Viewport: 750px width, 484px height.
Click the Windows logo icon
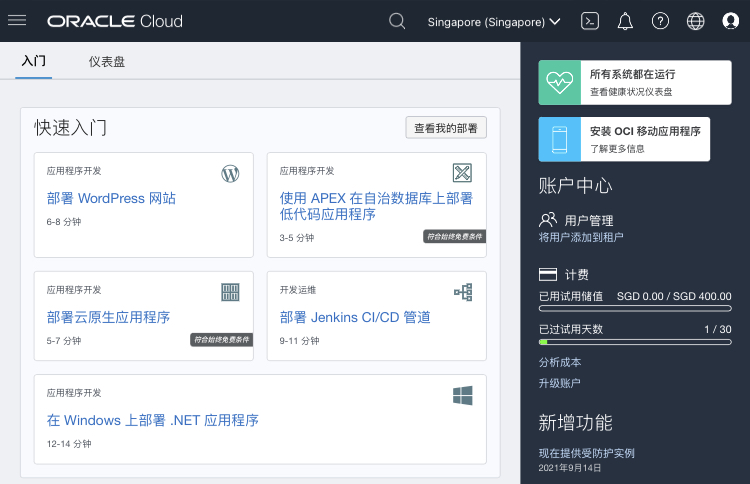pos(462,396)
